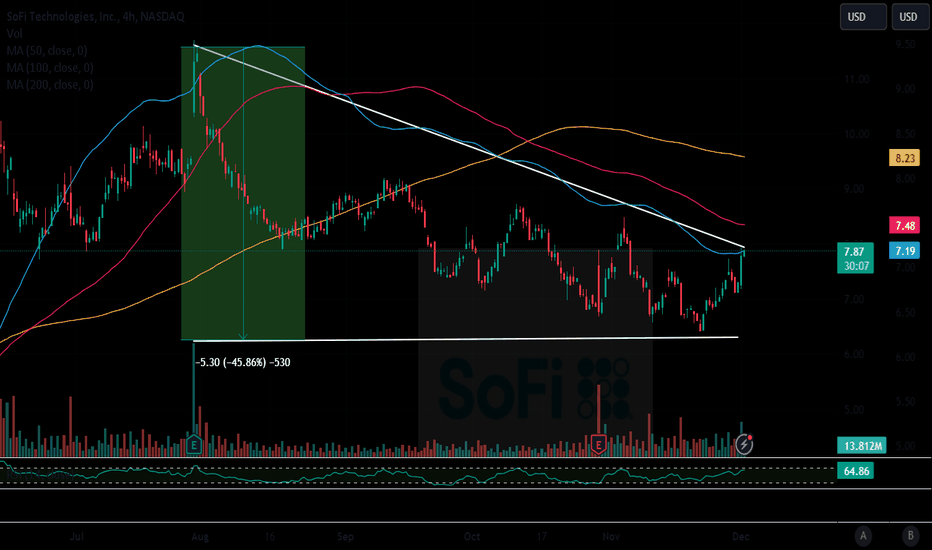The image size is (932, 550).
Task: Click the Vol indicator label
Action: 15,34
